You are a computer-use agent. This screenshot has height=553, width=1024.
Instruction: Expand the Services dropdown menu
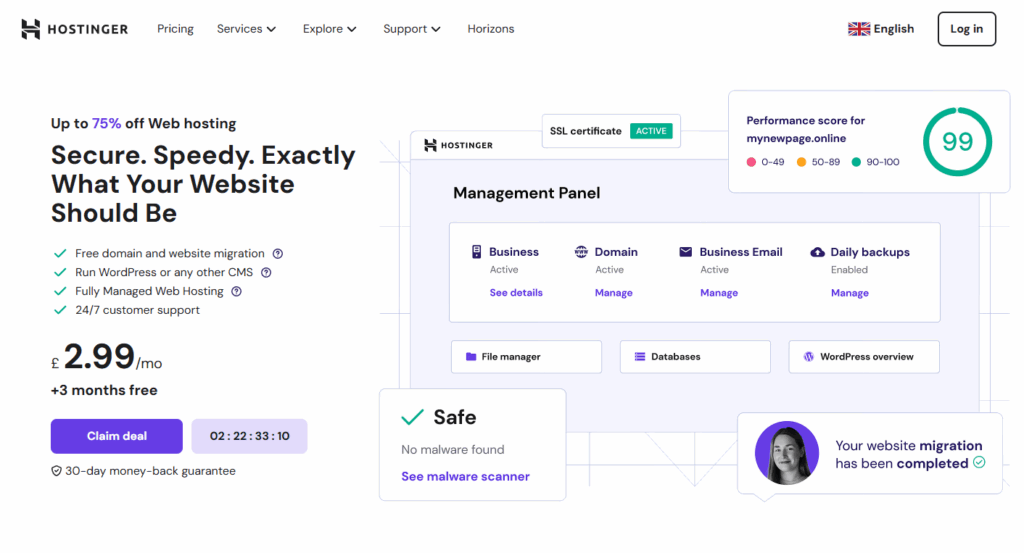pos(246,29)
